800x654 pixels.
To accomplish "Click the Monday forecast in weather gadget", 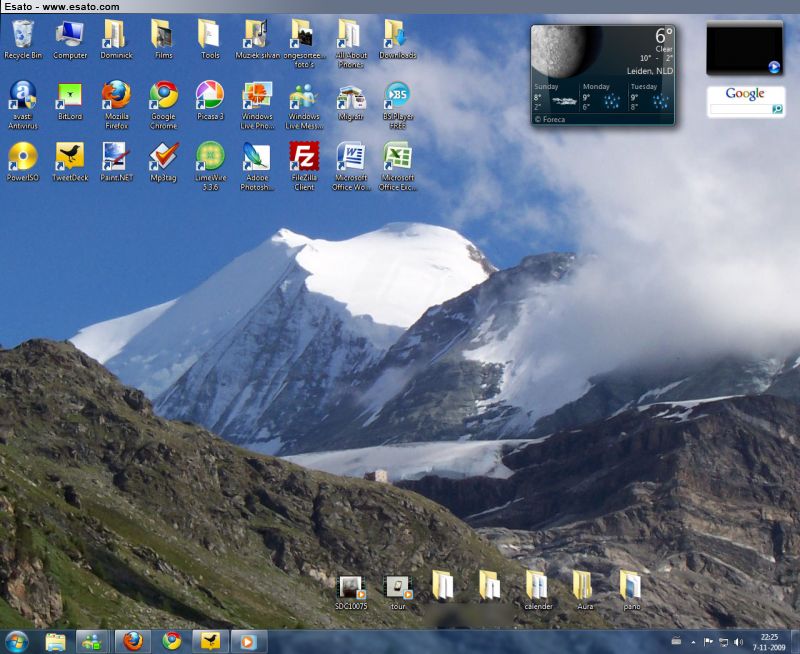I will click(604, 96).
